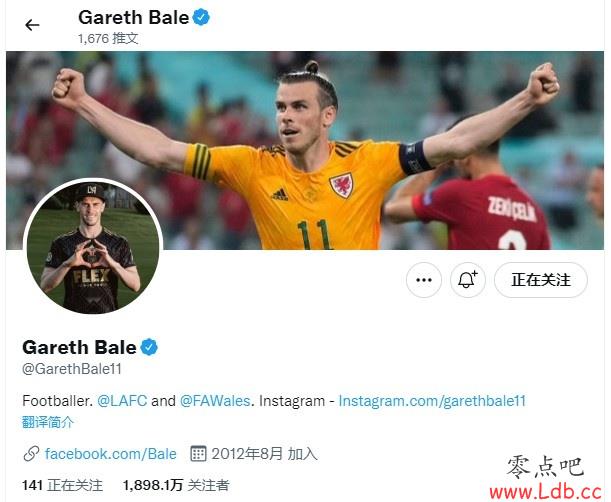This screenshot has height=502, width=611.
Task: Visit Instagram.com/garethbale11 link
Action: [x=432, y=401]
